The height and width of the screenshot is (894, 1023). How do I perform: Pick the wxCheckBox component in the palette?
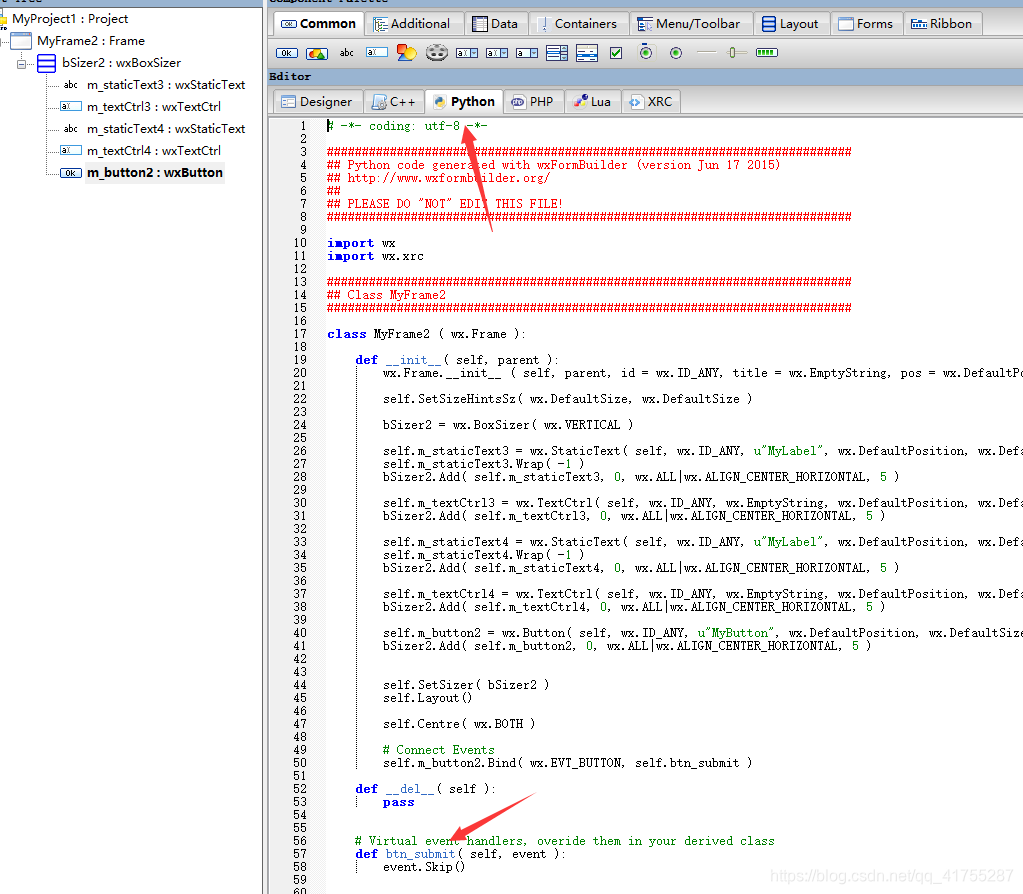point(616,53)
